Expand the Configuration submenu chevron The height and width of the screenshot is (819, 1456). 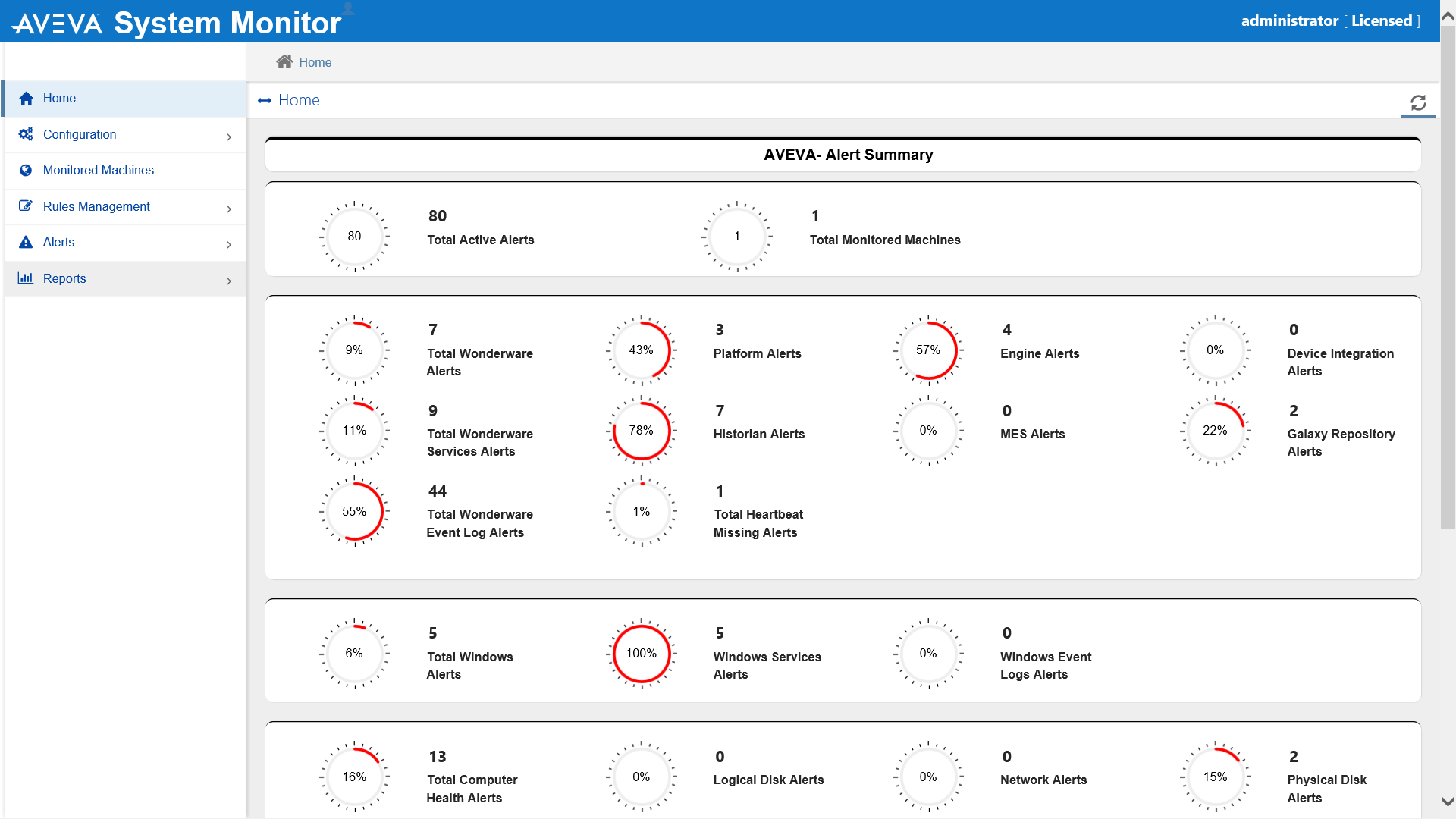tap(229, 136)
